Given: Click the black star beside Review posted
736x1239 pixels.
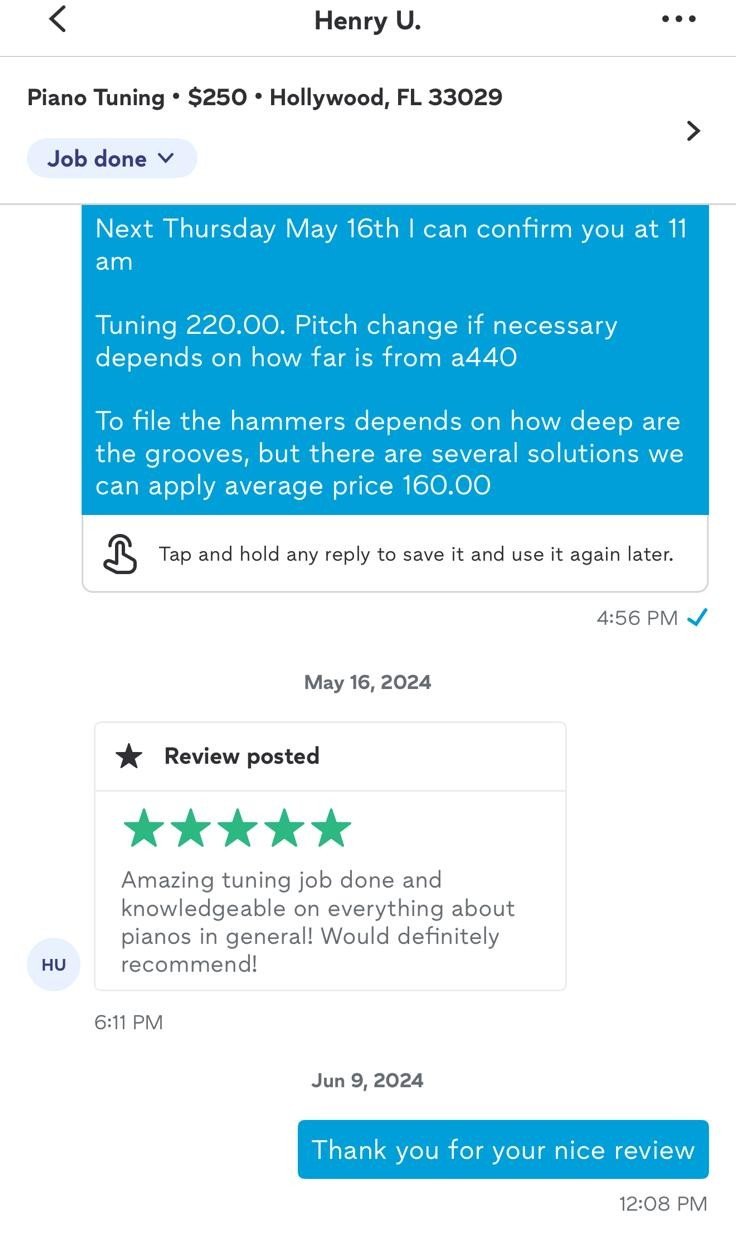Looking at the screenshot, I should coord(129,756).
